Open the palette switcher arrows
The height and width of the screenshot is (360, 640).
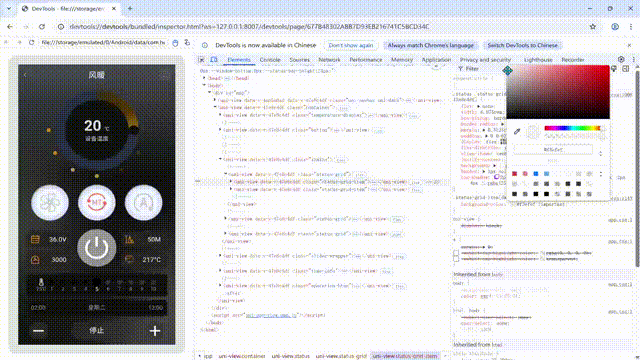pos(601,174)
